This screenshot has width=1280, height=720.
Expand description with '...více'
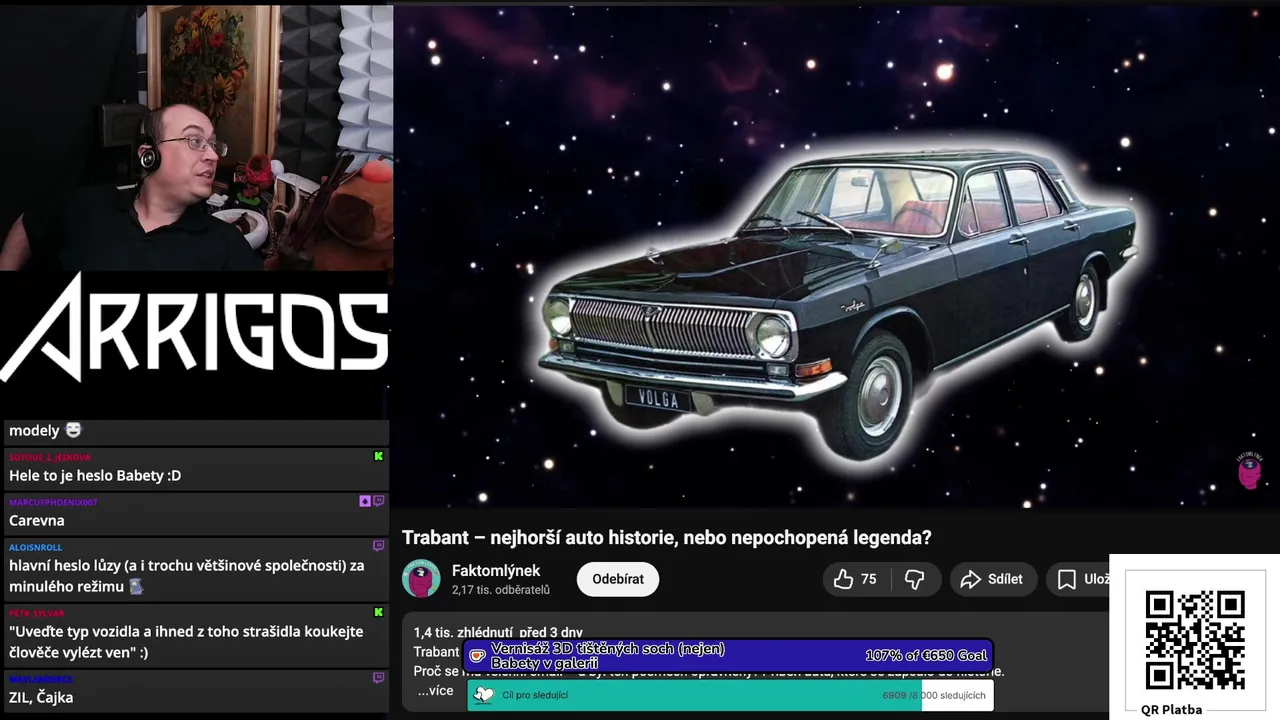[435, 691]
